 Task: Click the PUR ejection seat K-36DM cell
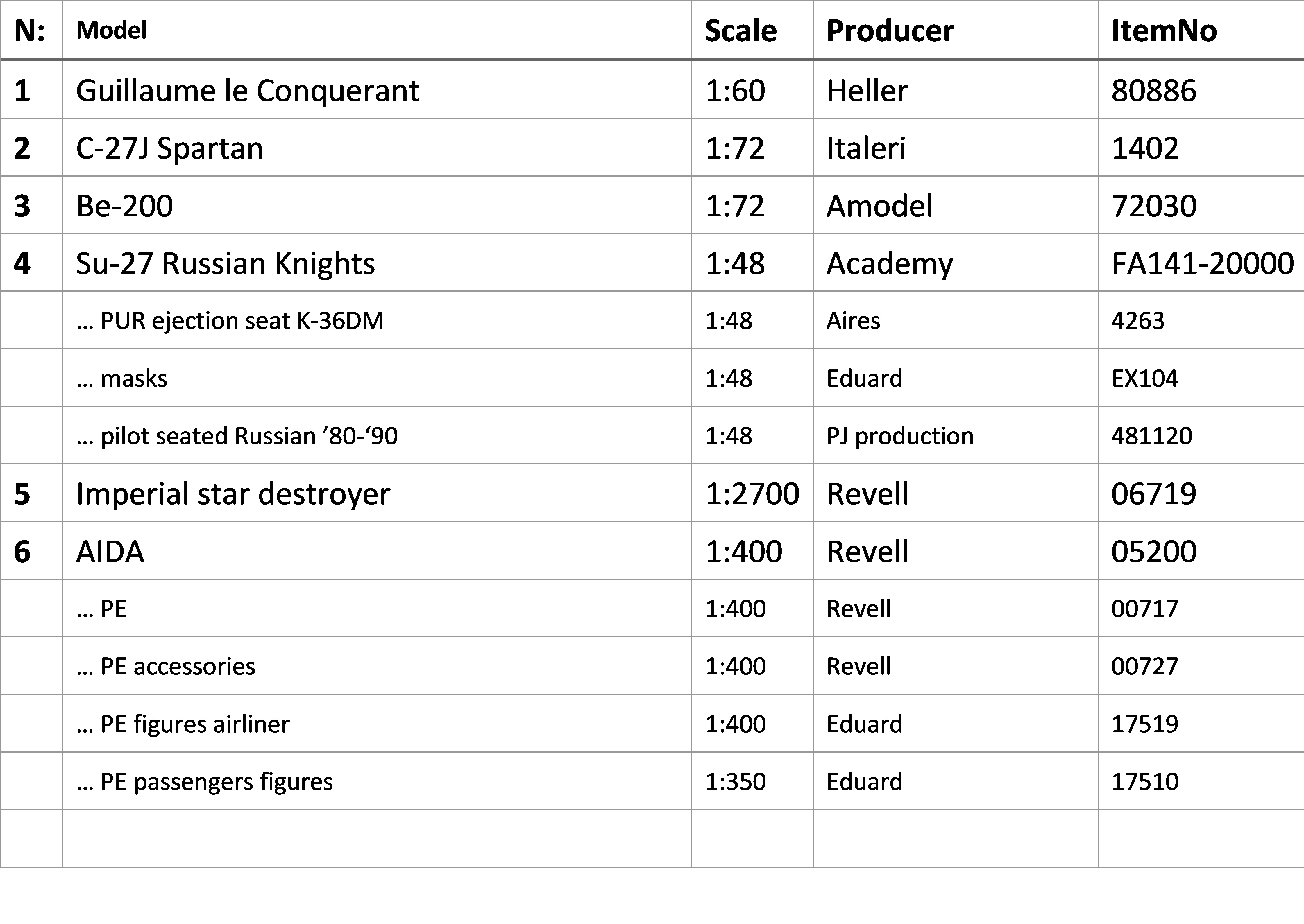[x=230, y=321]
